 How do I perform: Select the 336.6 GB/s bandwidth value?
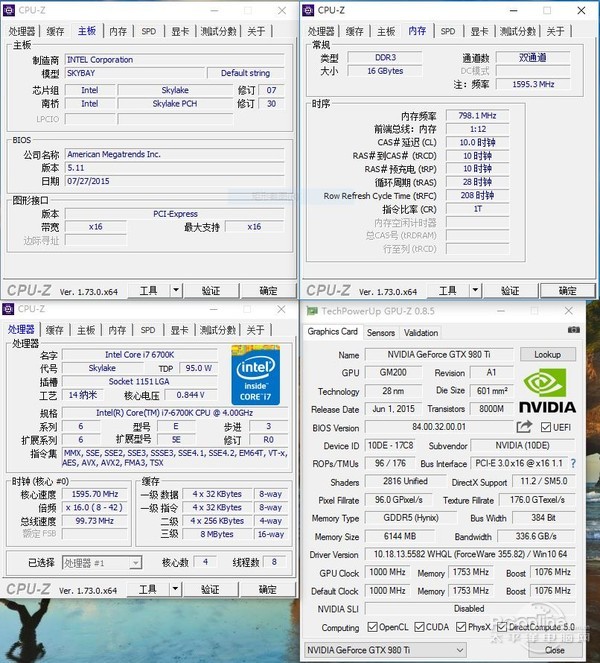click(x=536, y=536)
